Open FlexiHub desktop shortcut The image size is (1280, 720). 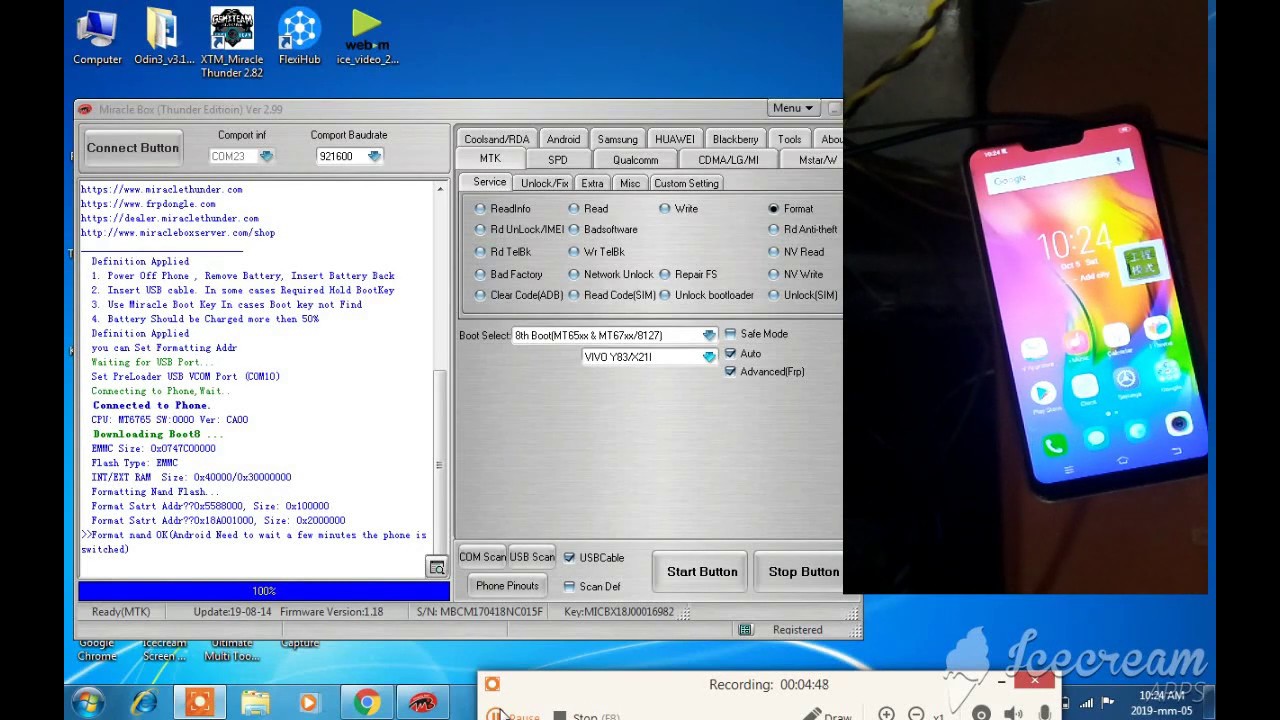pyautogui.click(x=299, y=37)
